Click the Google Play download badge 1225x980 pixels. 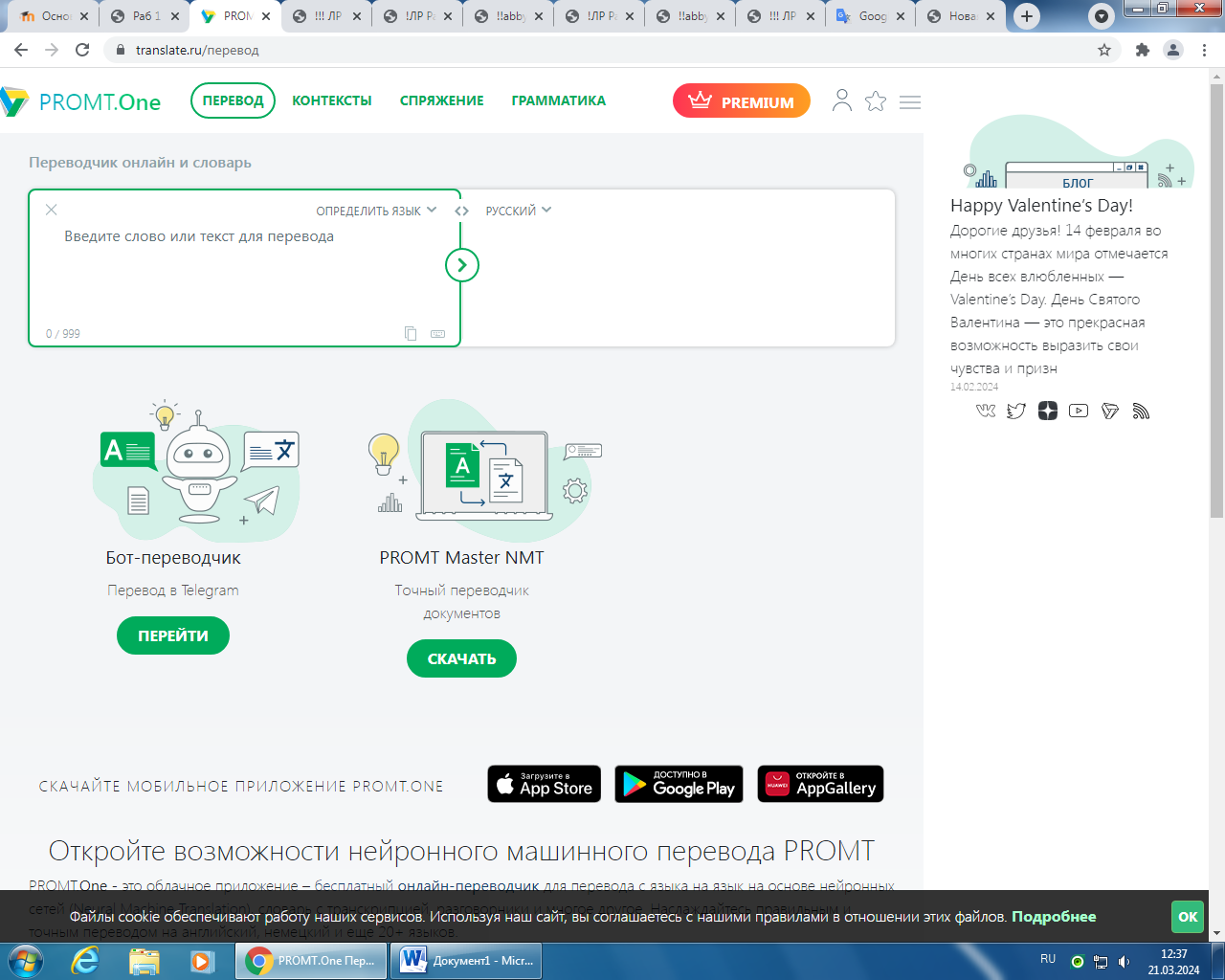click(x=679, y=784)
